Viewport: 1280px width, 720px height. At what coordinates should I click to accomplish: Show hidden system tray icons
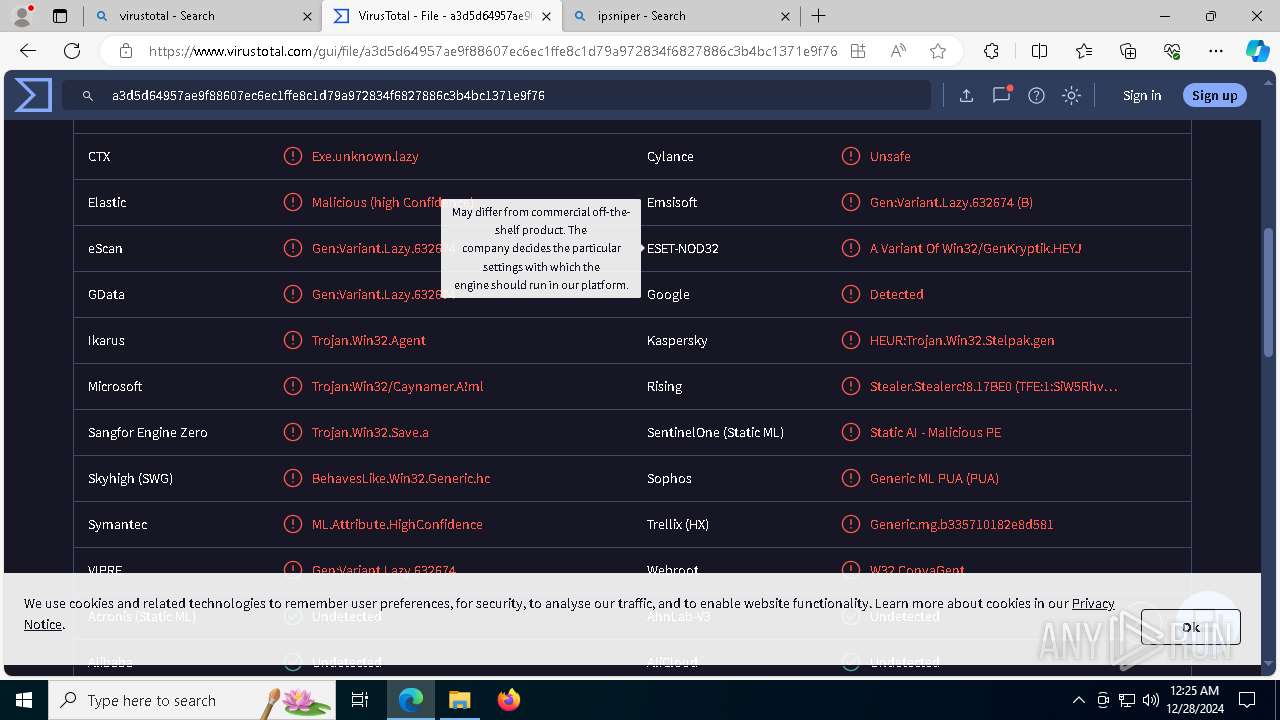click(x=1078, y=700)
